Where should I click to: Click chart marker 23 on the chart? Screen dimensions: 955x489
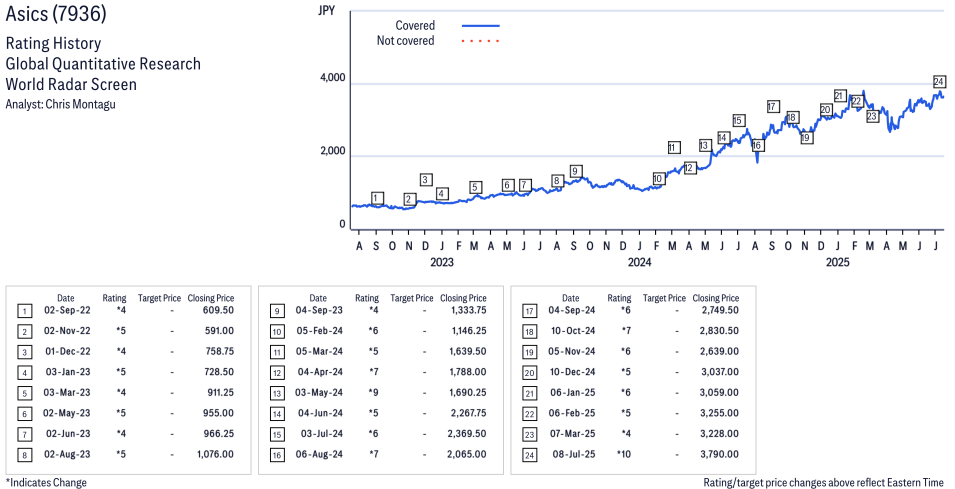872,116
